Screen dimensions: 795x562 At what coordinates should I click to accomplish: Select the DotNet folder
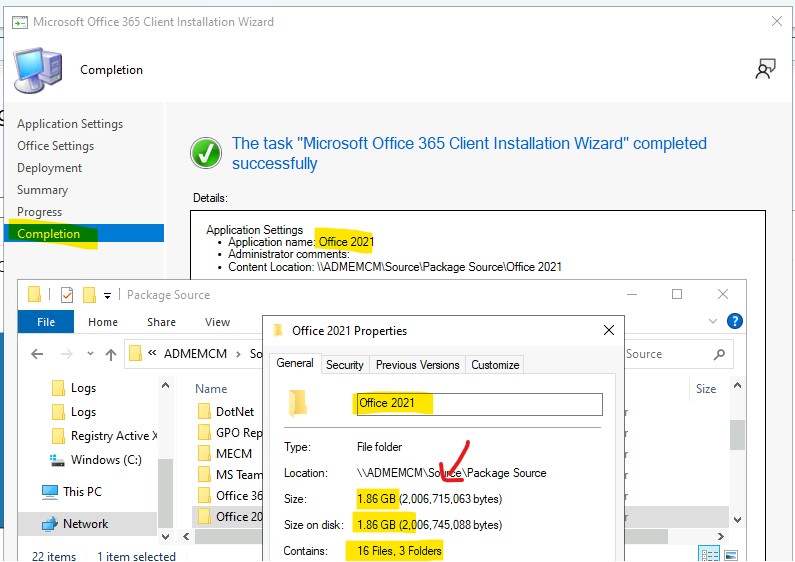(x=226, y=411)
